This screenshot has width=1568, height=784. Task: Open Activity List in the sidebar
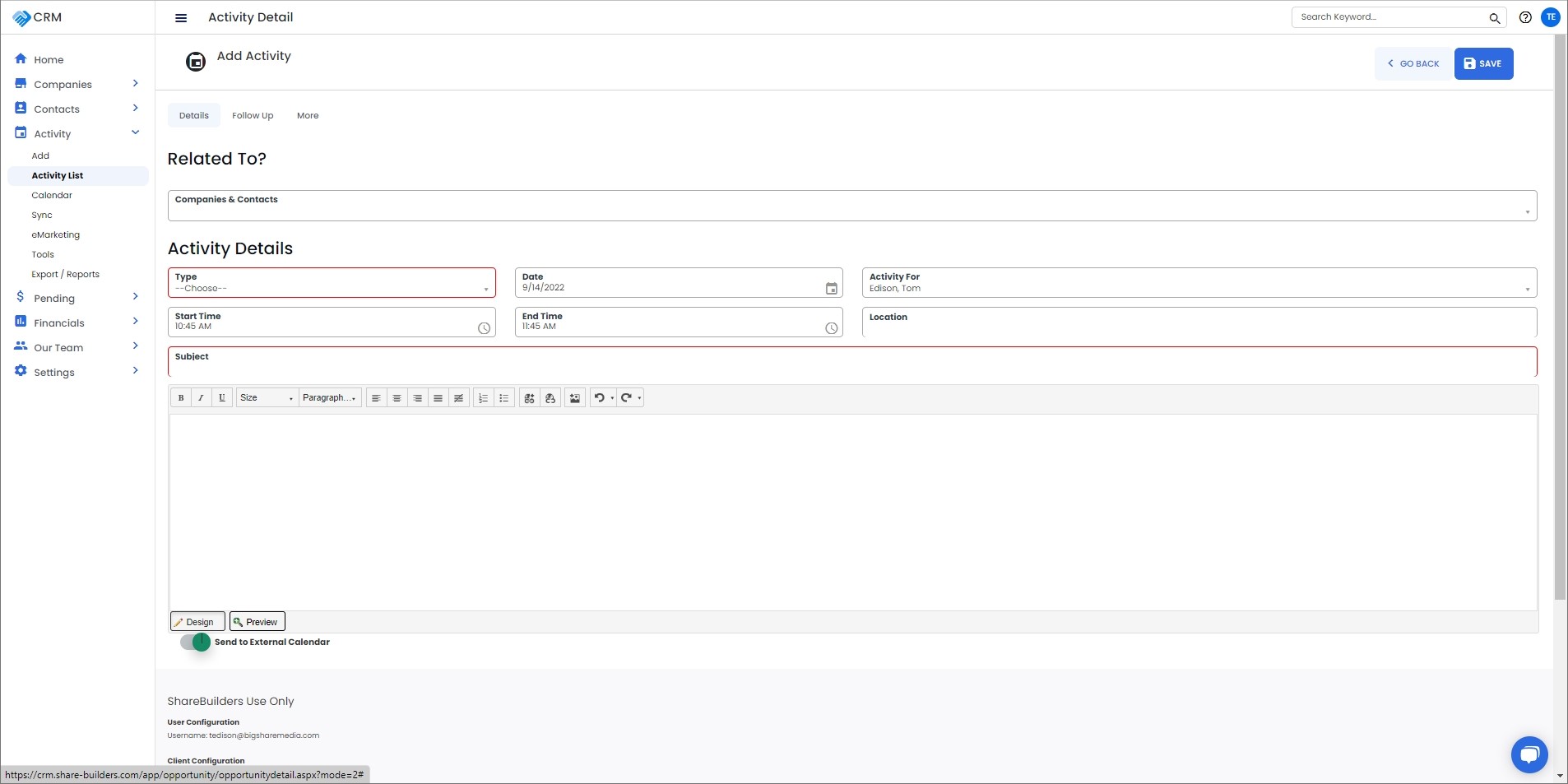click(x=77, y=175)
